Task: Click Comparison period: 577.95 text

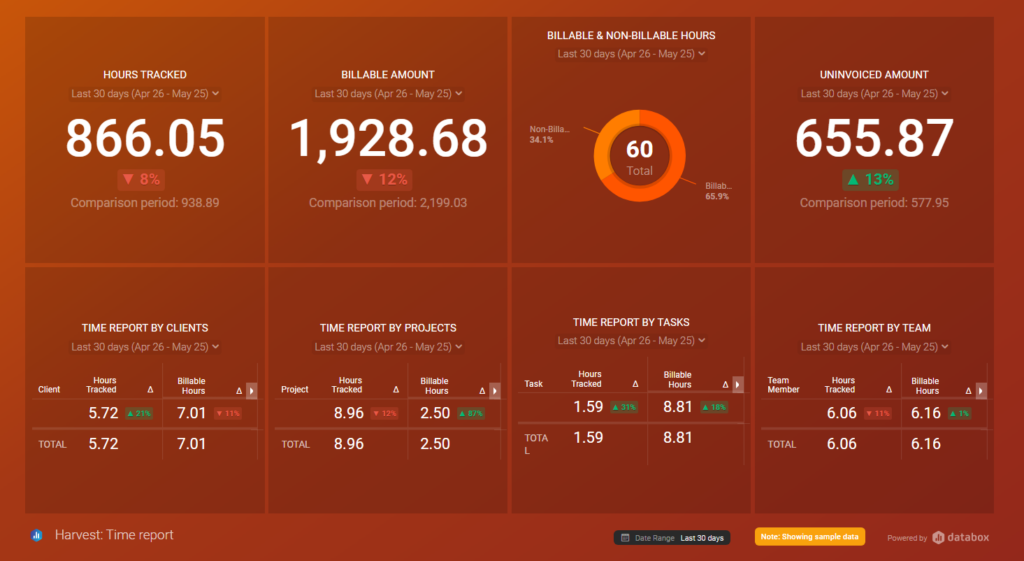Action: pyautogui.click(x=874, y=203)
